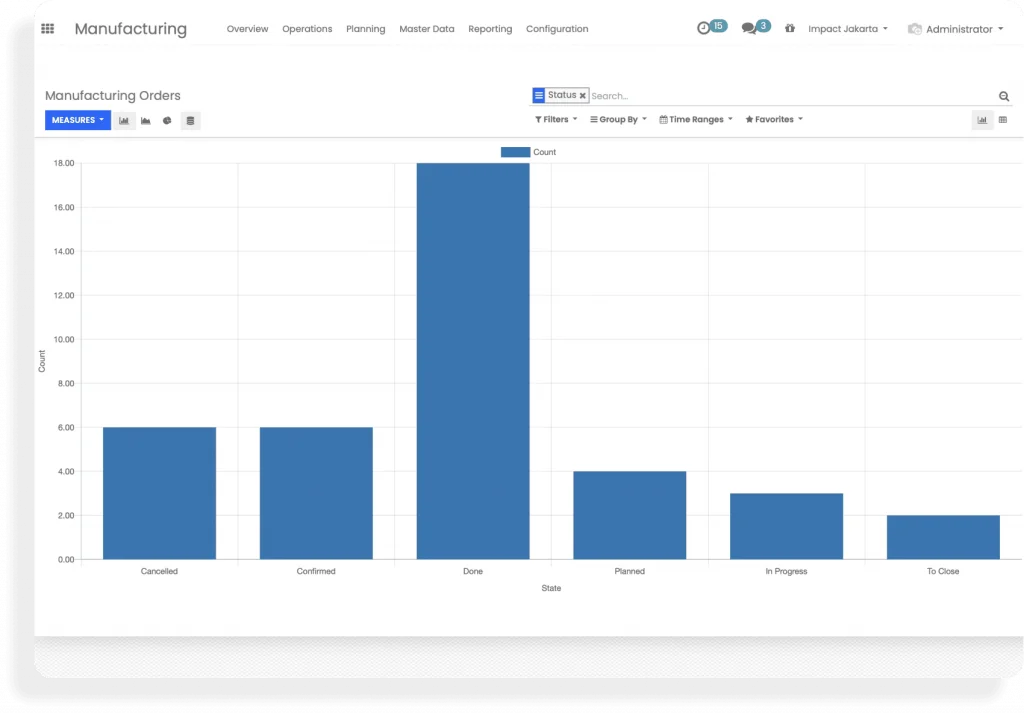Switch to bar chart mode
Viewport: 1024px width, 713px height.
[124, 120]
